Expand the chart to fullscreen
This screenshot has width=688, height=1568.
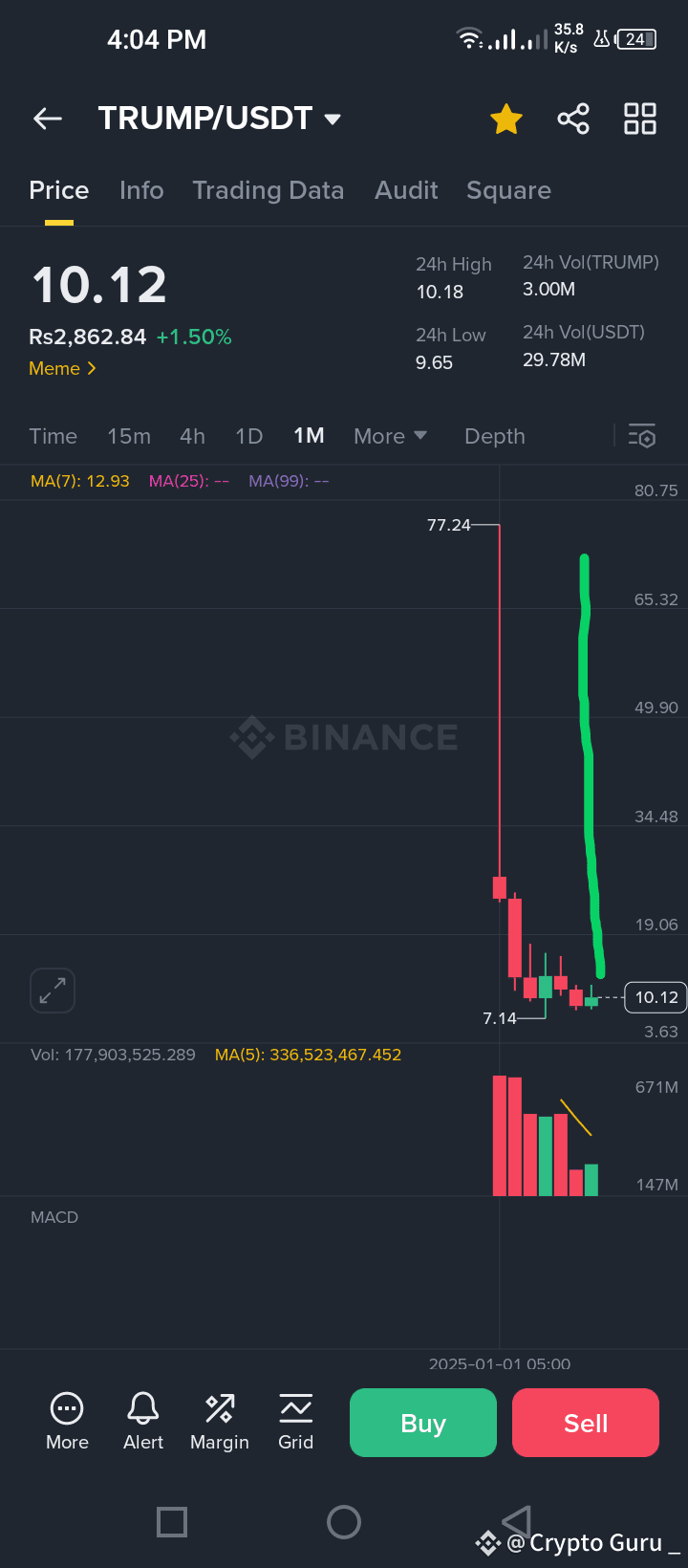(53, 991)
